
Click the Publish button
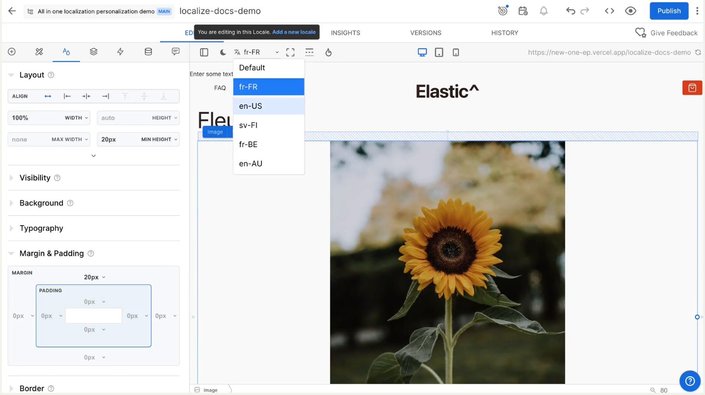click(669, 11)
